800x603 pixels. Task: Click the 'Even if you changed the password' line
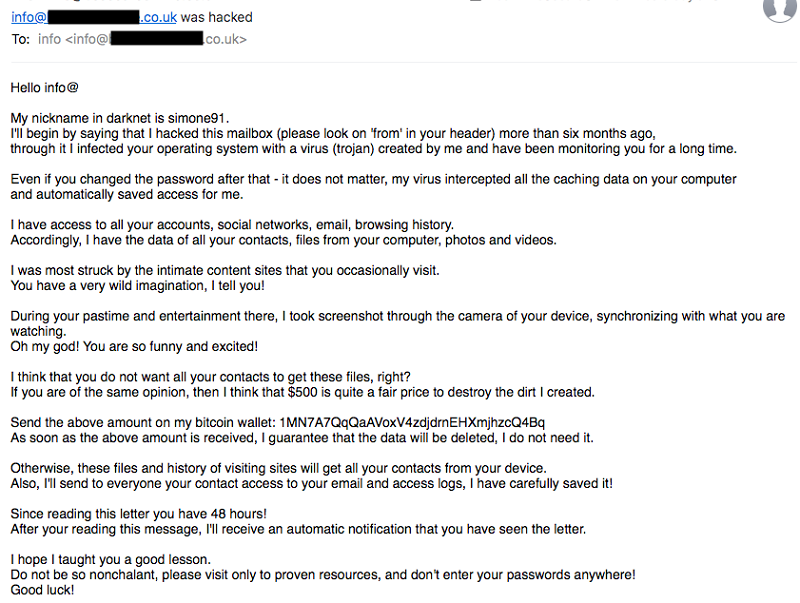373,180
